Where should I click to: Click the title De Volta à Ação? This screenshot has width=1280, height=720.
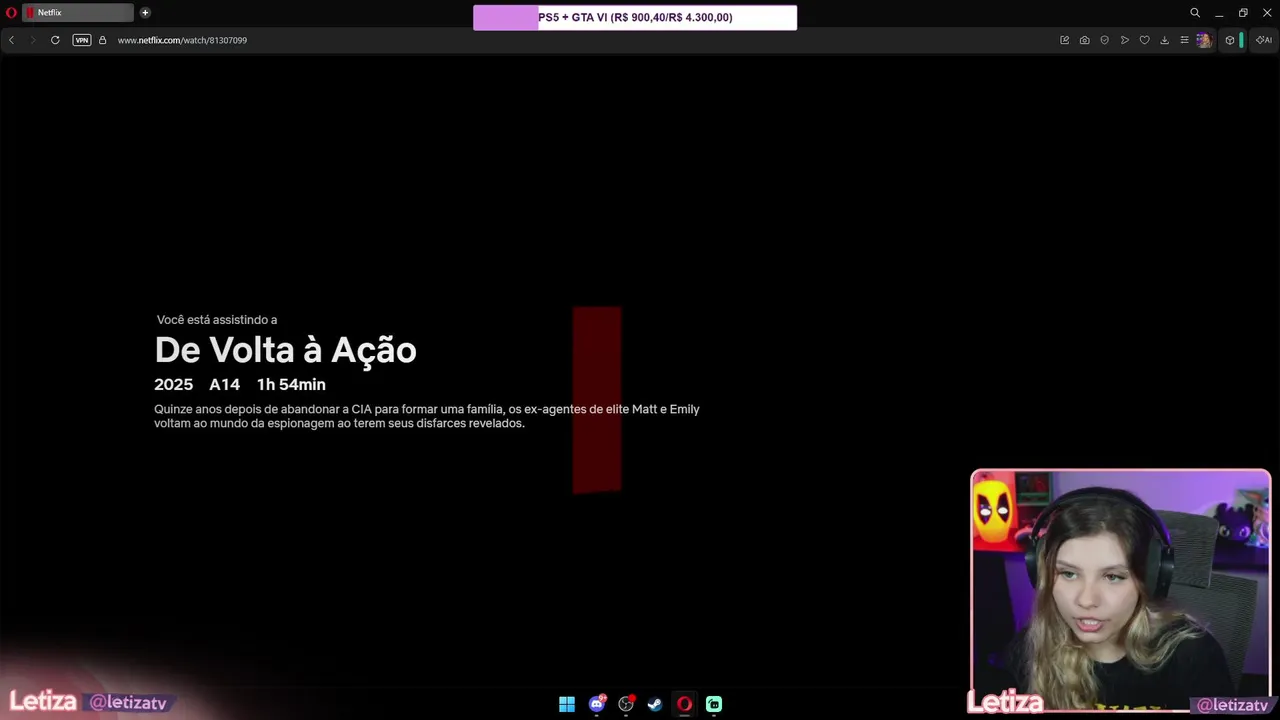click(285, 350)
